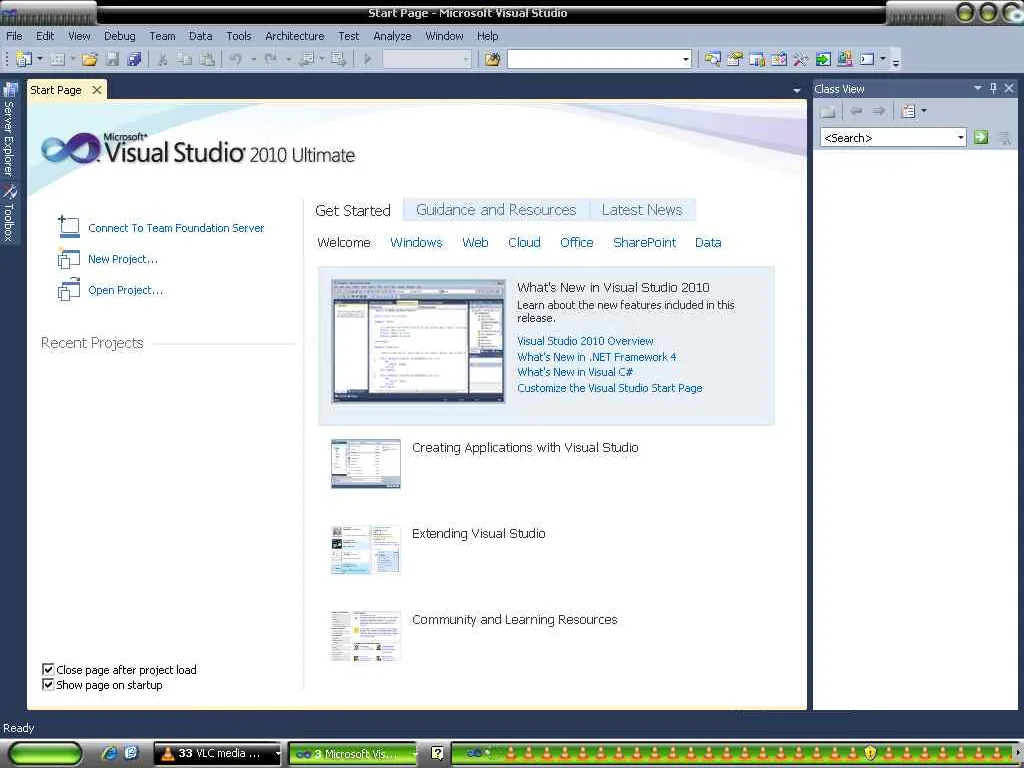Click the Paste toolbar icon

point(207,59)
